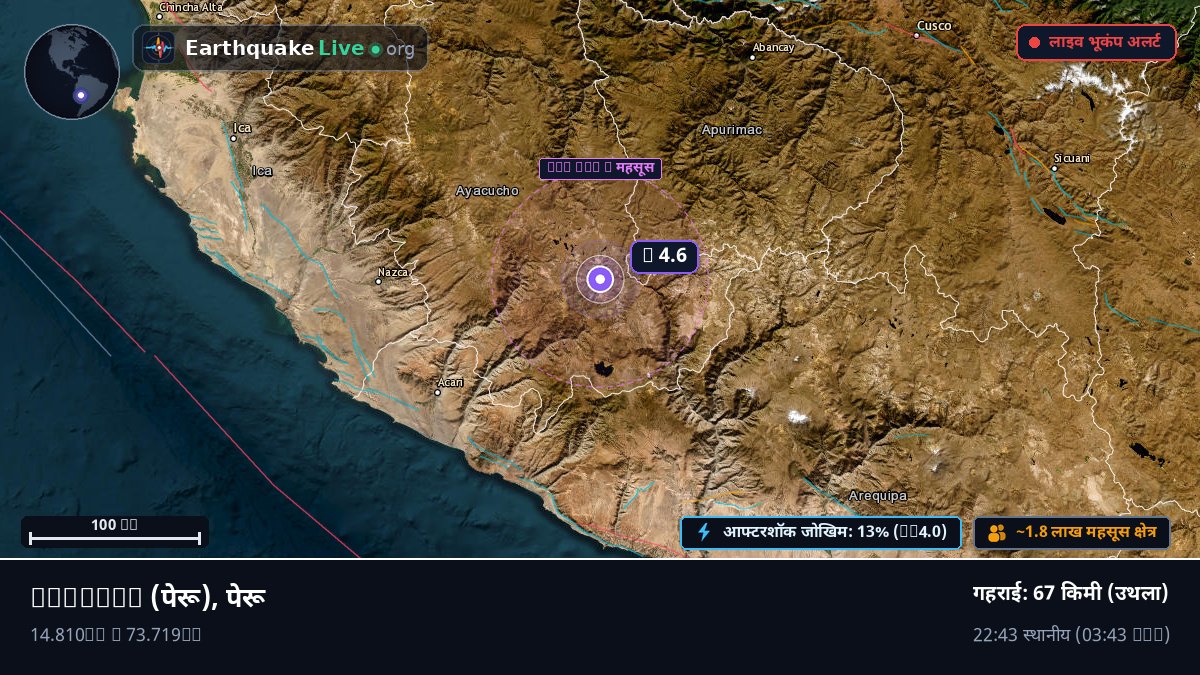The image size is (1200, 675).
Task: Click the Abancay city label
Action: pos(773,47)
